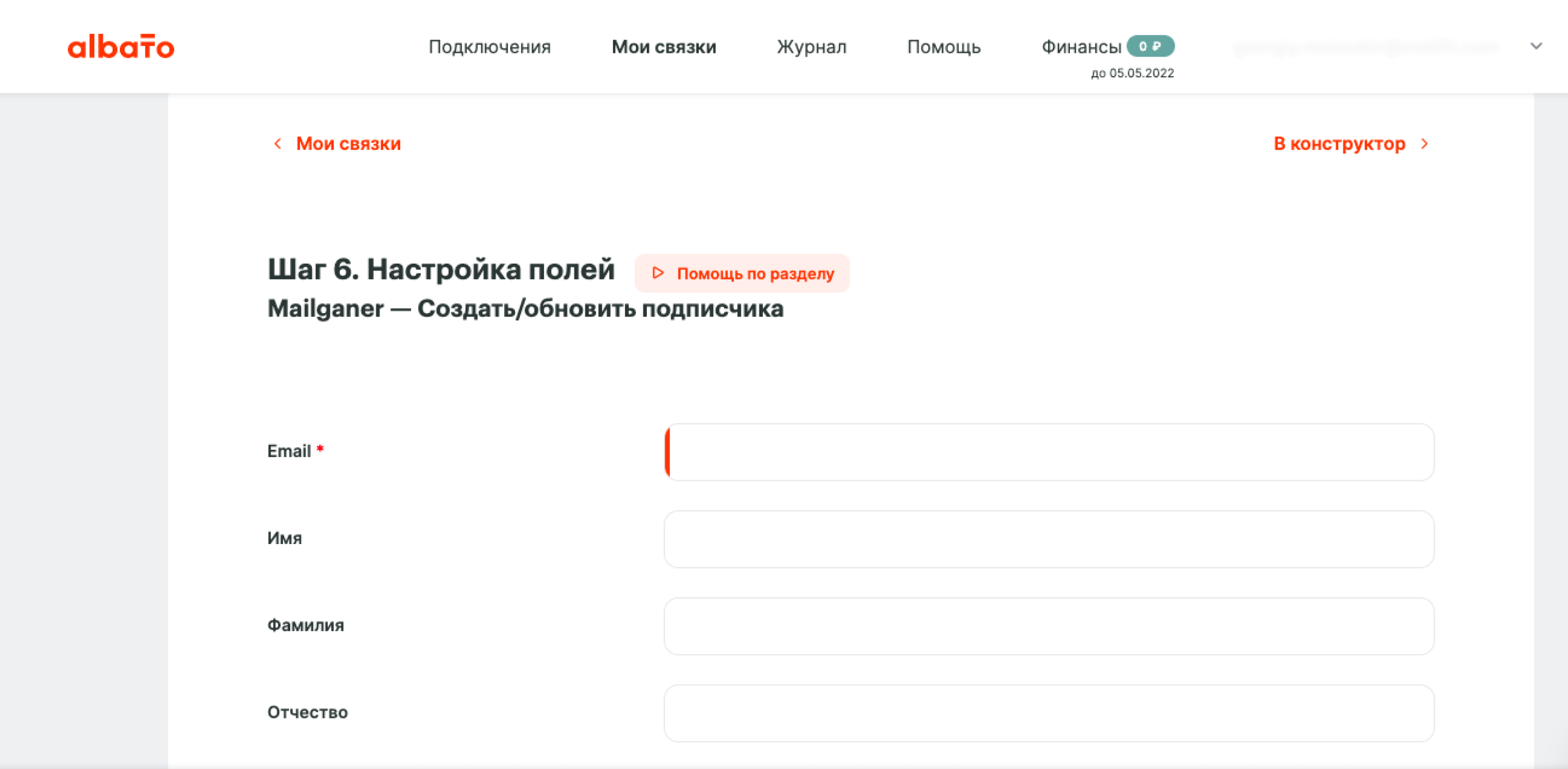Open the Финансы section
The height and width of the screenshot is (769, 1568).
pyautogui.click(x=1081, y=47)
